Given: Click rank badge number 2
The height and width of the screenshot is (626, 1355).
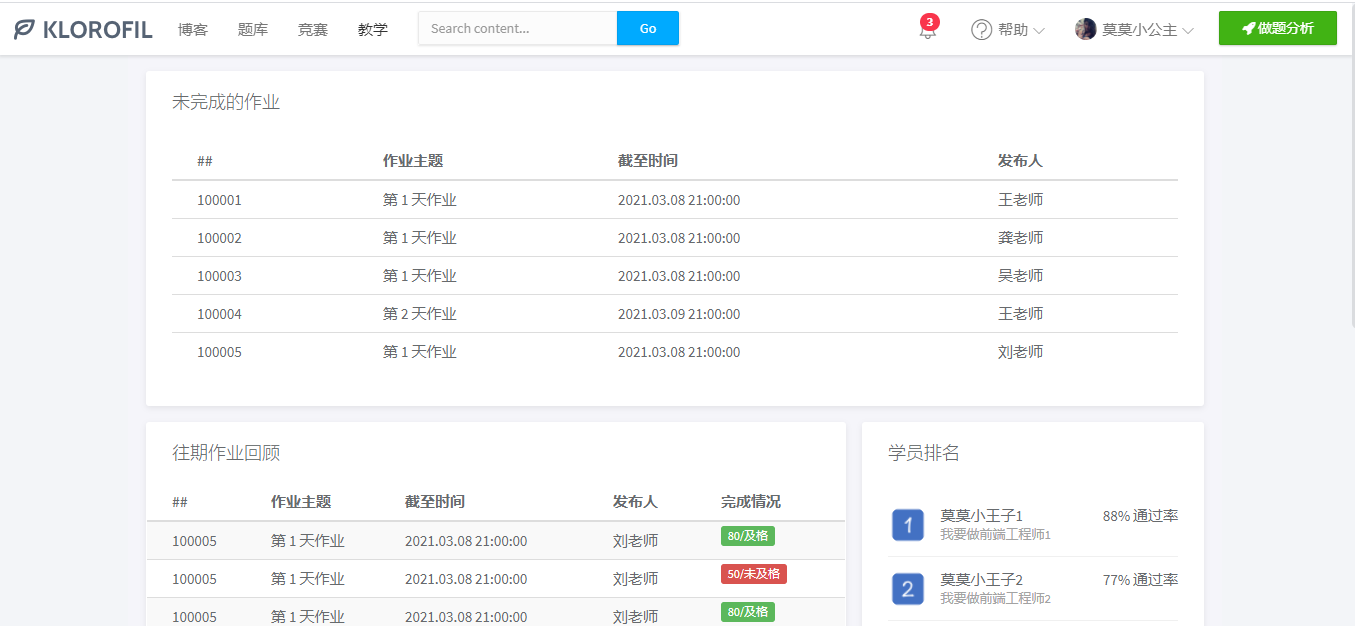Looking at the screenshot, I should point(907,589).
